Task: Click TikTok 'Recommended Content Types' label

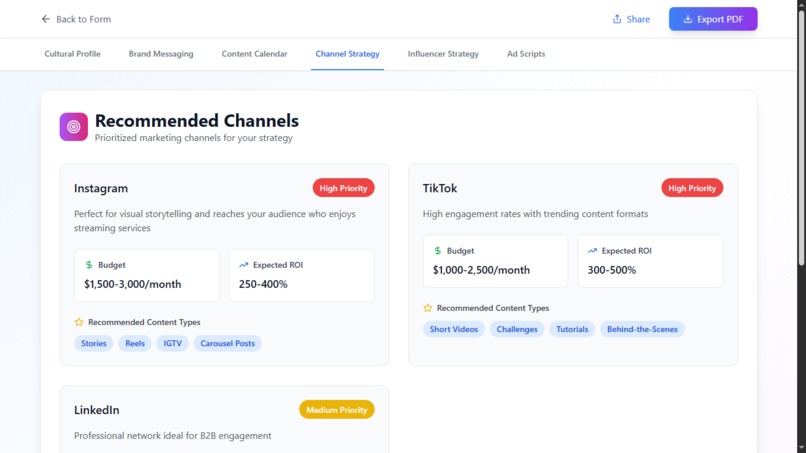Action: tap(493, 307)
